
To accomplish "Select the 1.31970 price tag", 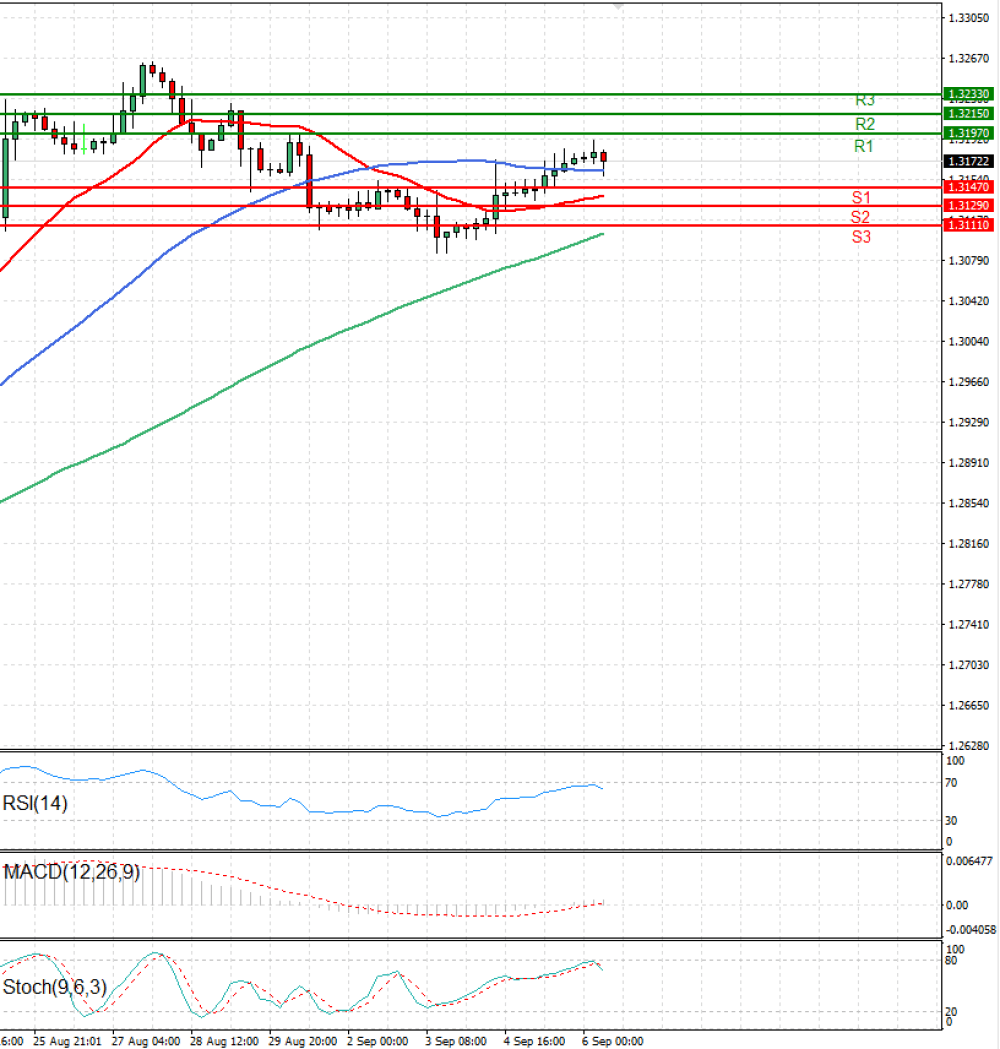I will (x=969, y=133).
